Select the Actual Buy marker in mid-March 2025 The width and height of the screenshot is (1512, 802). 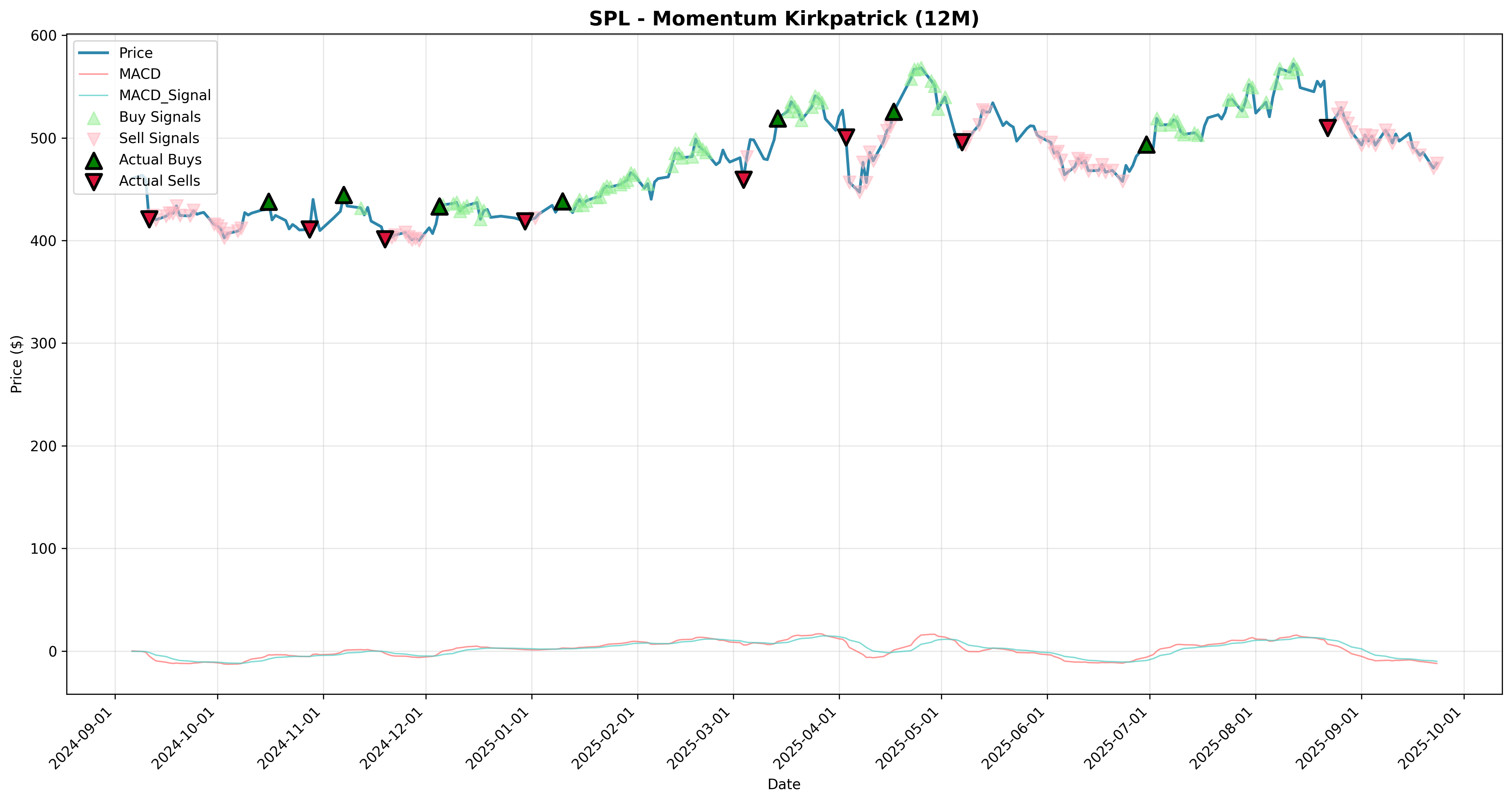pyautogui.click(x=778, y=118)
